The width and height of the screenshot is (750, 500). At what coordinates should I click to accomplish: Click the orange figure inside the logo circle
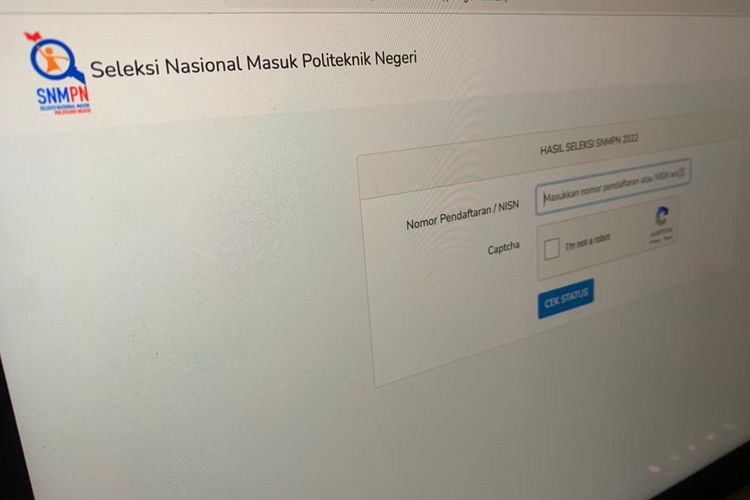(51, 58)
